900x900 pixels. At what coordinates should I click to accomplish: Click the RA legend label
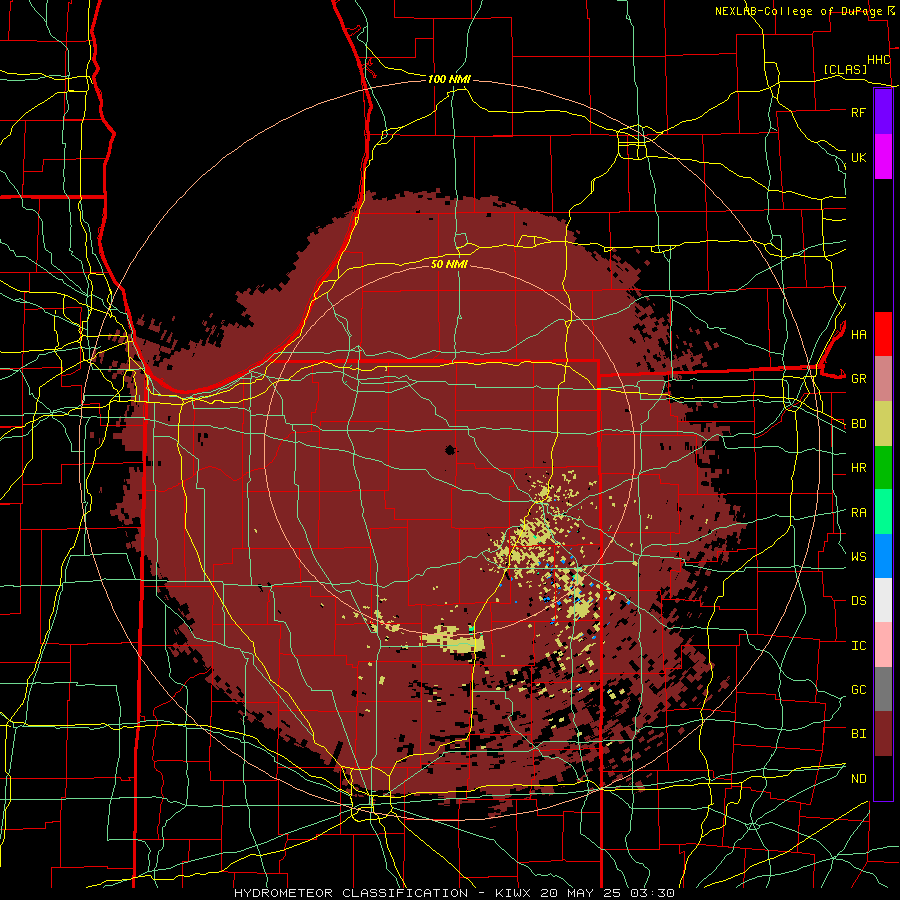858,513
